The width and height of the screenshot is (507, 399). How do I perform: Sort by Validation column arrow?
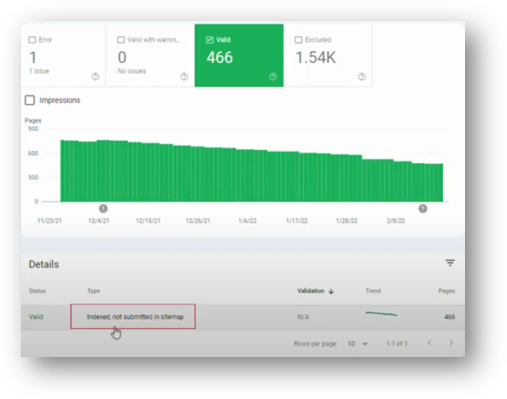pyautogui.click(x=331, y=291)
